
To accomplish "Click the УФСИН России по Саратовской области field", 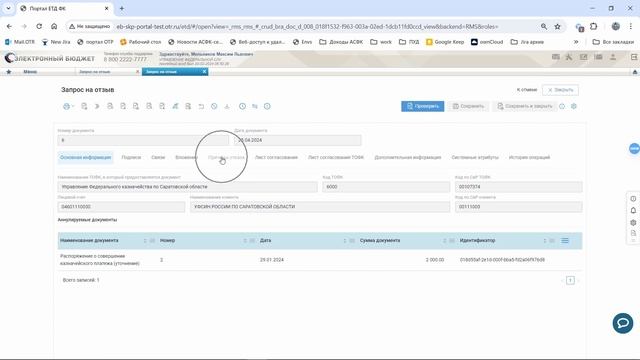I will coord(320,207).
